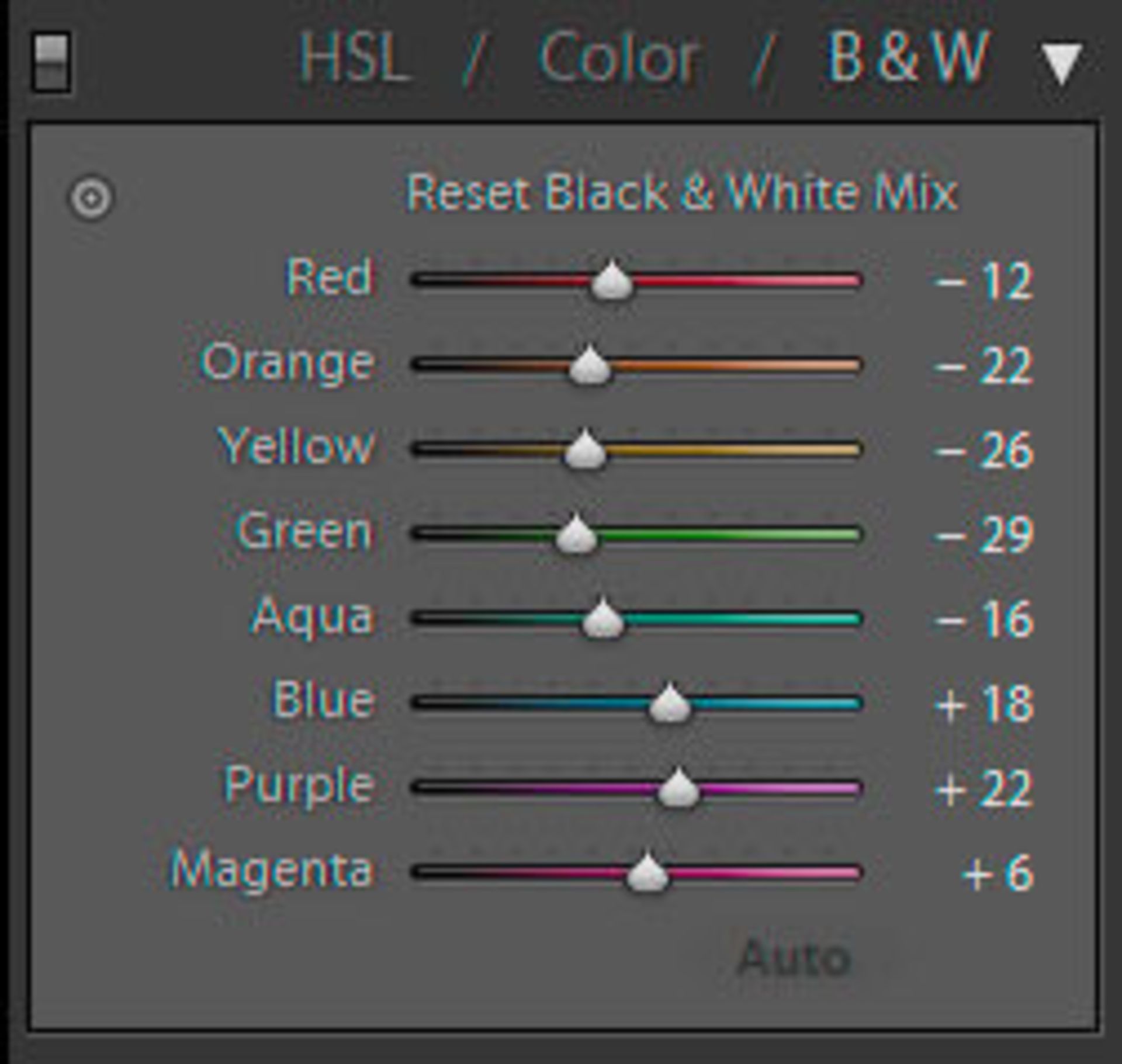Click Reset Black & White Mix
1122x1064 pixels.
click(681, 193)
